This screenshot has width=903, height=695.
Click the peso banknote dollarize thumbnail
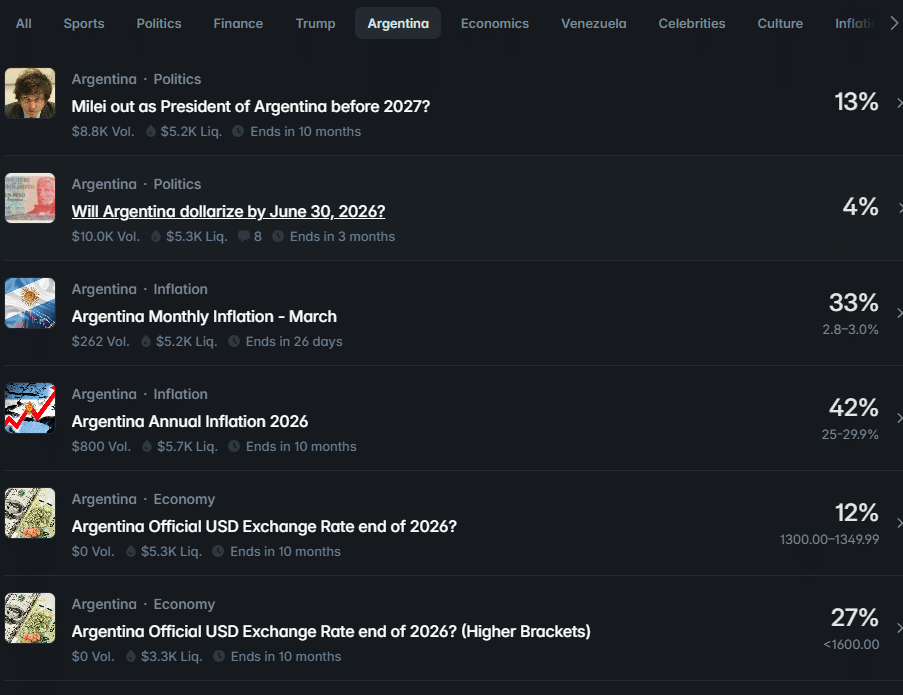pyautogui.click(x=30, y=198)
